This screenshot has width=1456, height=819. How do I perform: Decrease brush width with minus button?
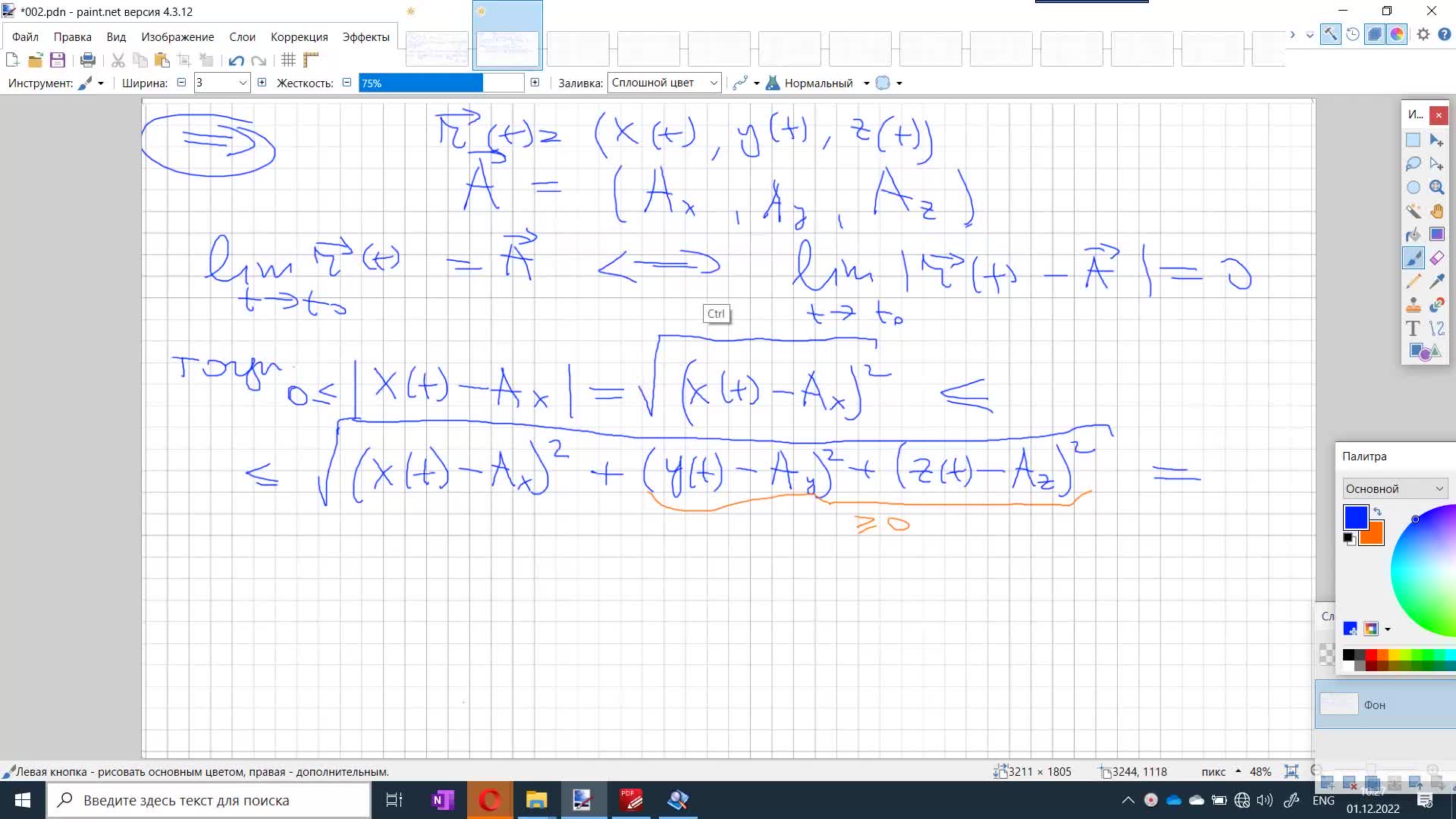point(181,82)
